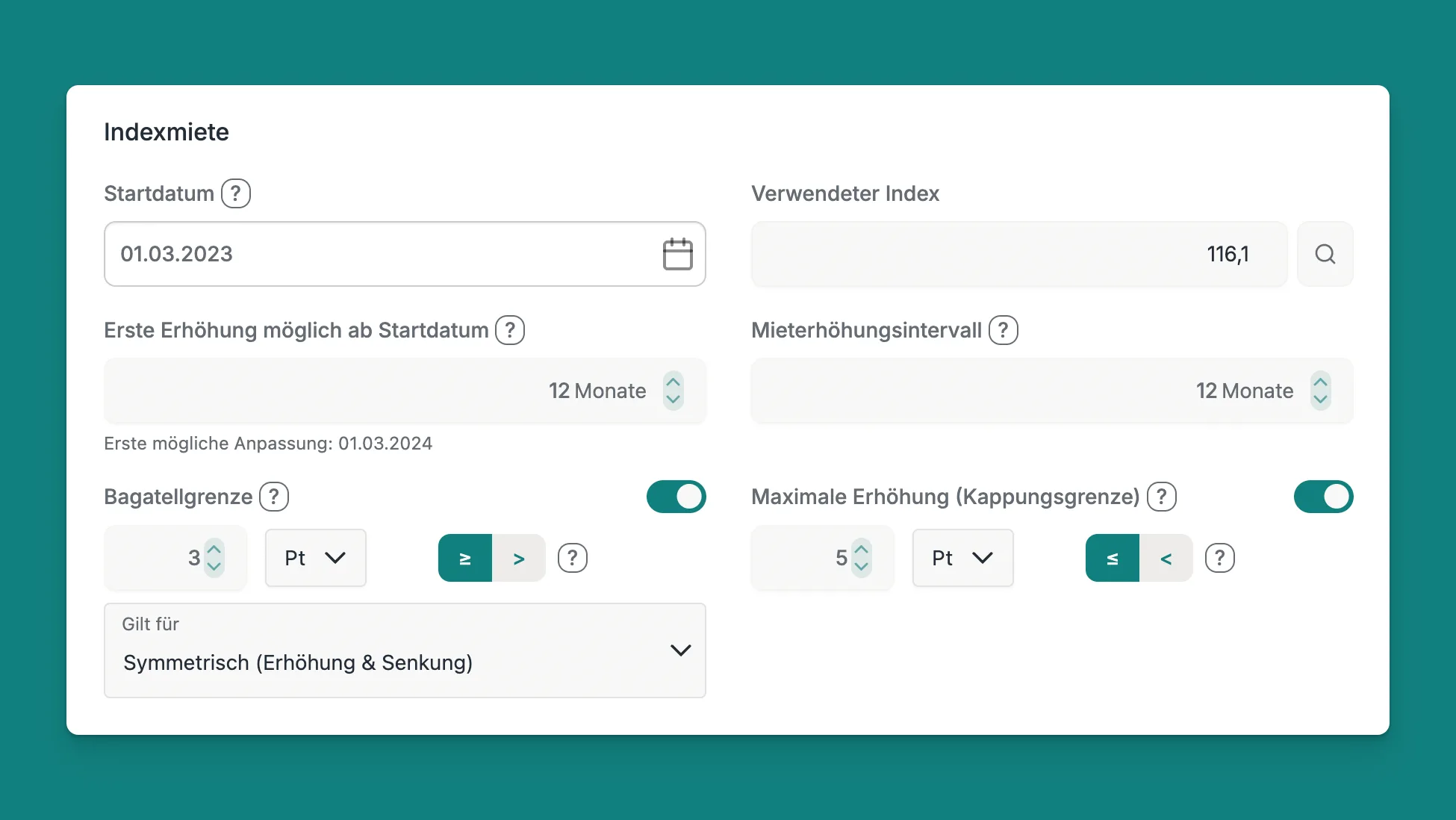Open the calendar picker for Startdatum
The width and height of the screenshot is (1456, 820).
(x=677, y=254)
